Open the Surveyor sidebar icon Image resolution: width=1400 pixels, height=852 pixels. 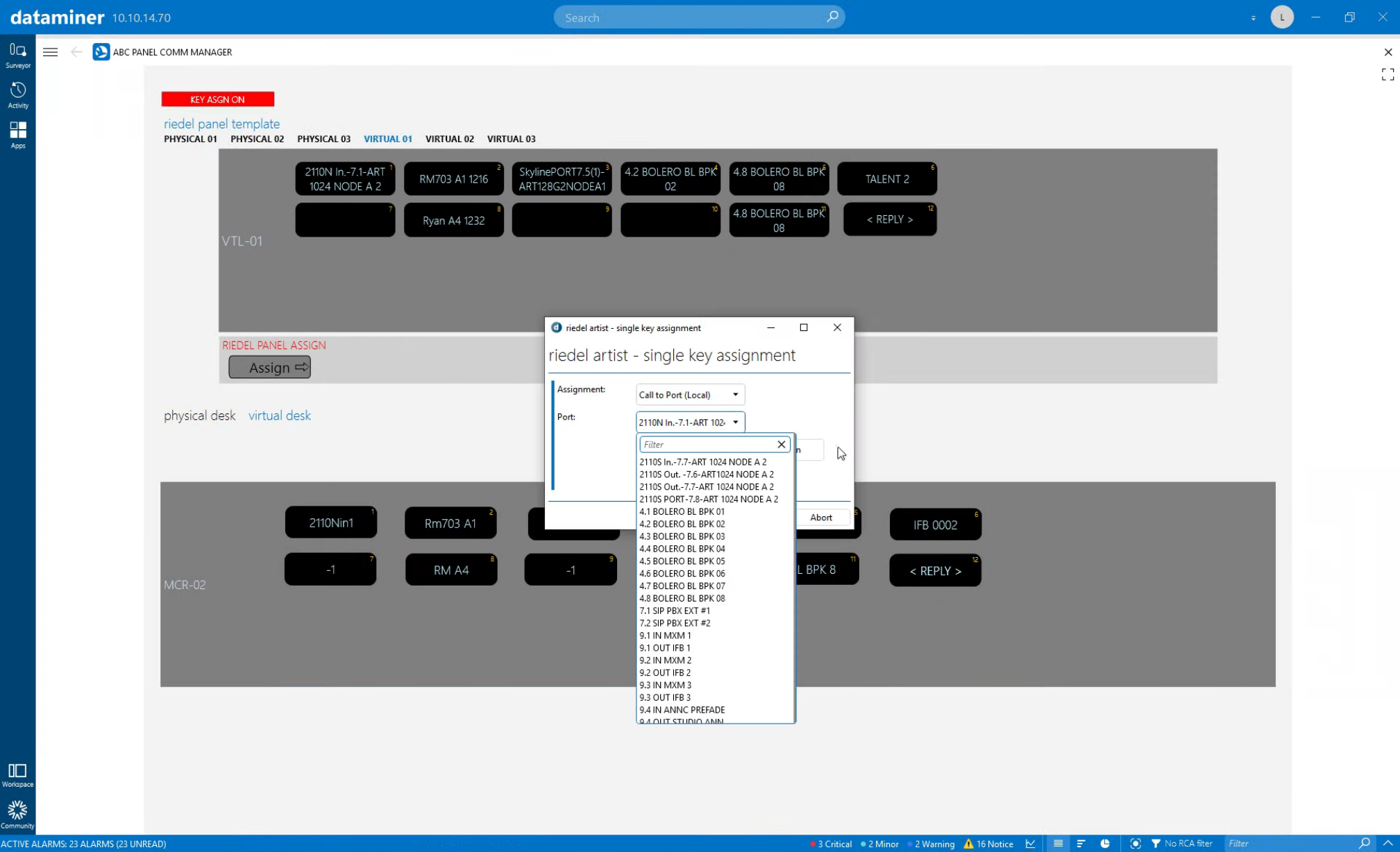[x=17, y=56]
